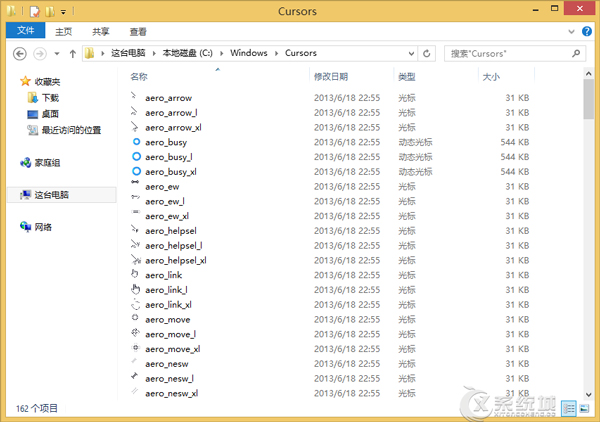Click the scrollbar down arrow
Image resolution: width=600 pixels, height=422 pixels.
point(589,394)
